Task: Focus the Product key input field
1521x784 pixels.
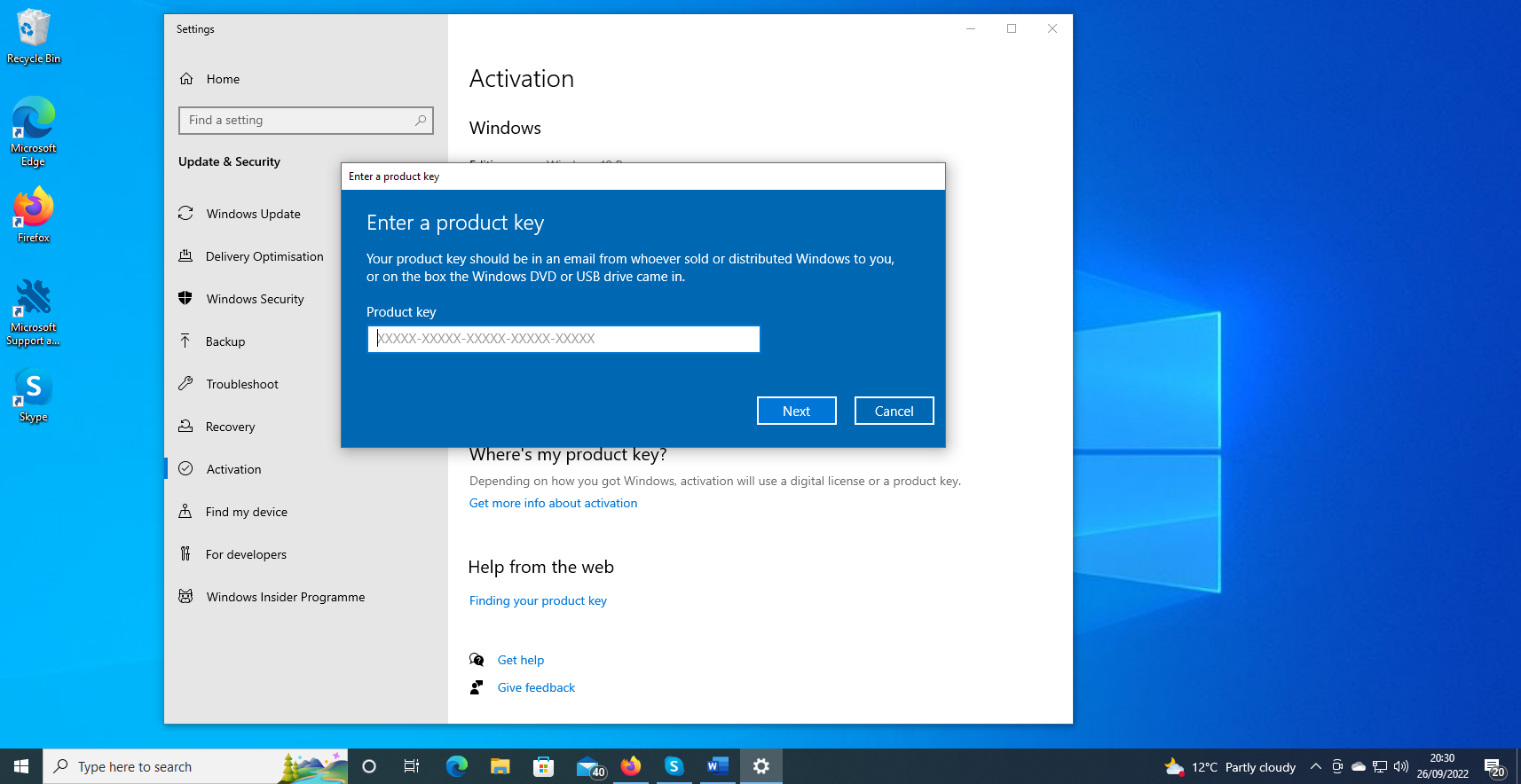Action: tap(563, 339)
